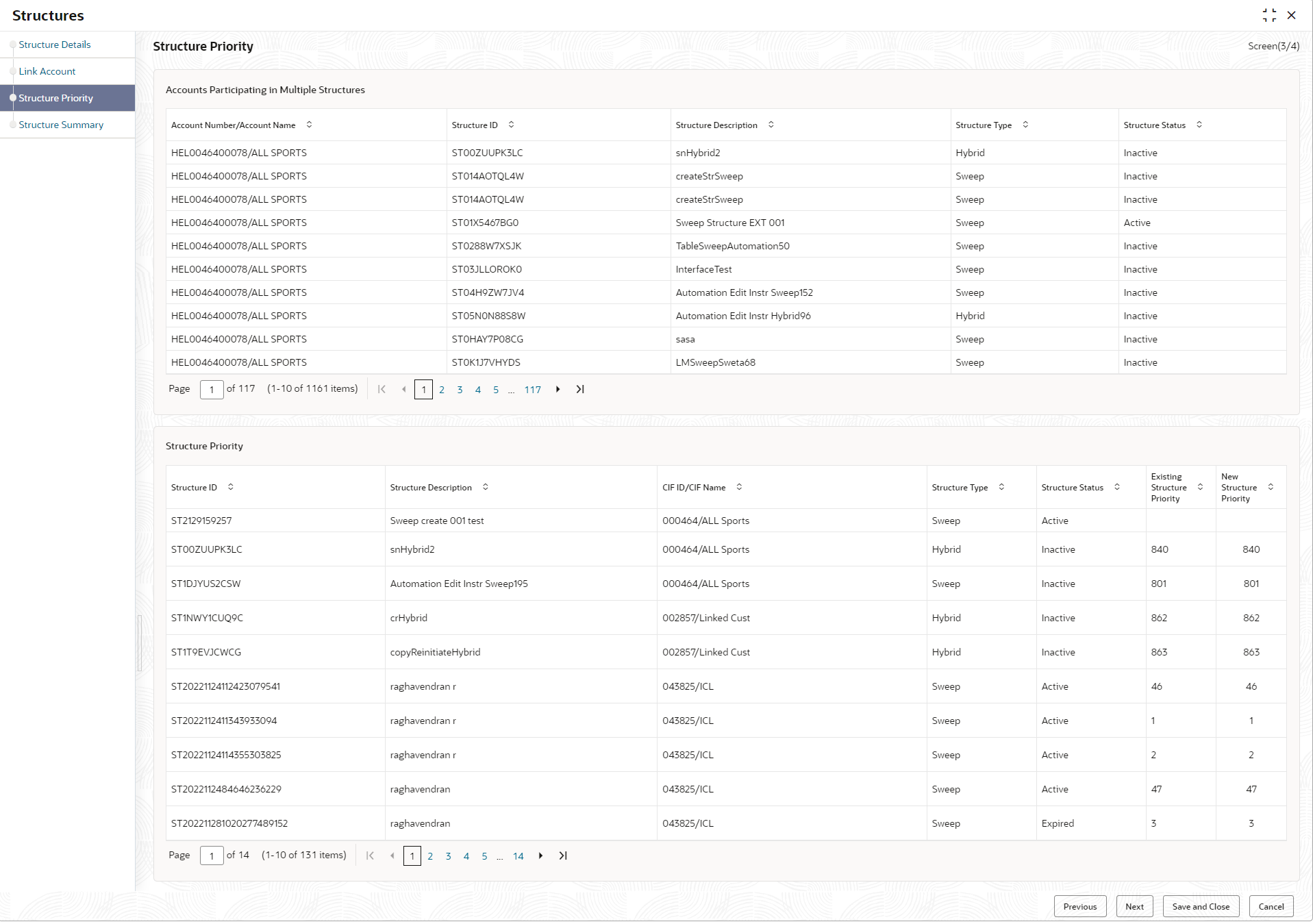
Task: Sort by New Structure Priority column
Action: (x=1271, y=487)
